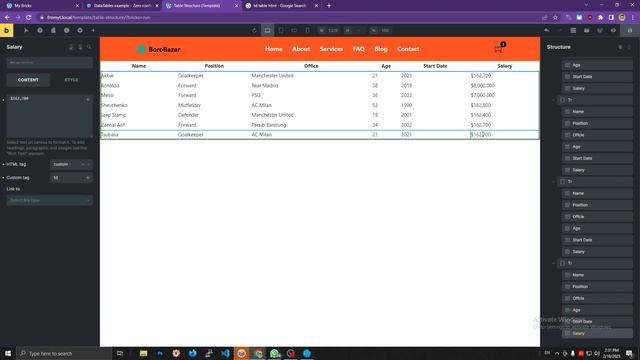Open the templates folder icon
Viewport: 640px width, 360px height.
pyautogui.click(x=587, y=31)
